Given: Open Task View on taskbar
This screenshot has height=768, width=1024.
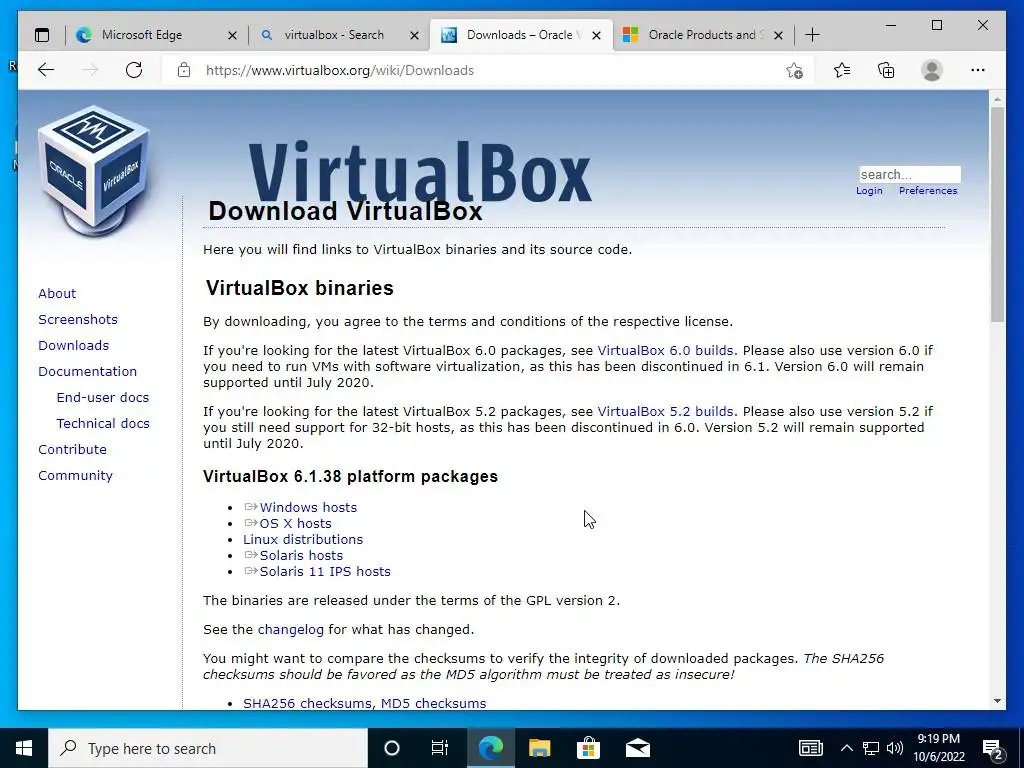Looking at the screenshot, I should click(440, 748).
